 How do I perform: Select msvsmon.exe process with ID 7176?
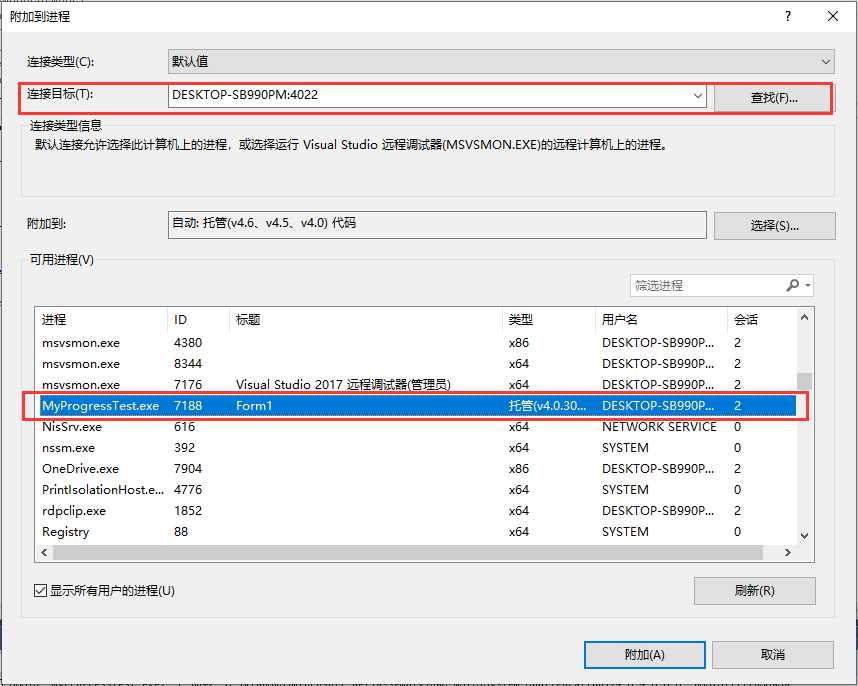click(416, 385)
